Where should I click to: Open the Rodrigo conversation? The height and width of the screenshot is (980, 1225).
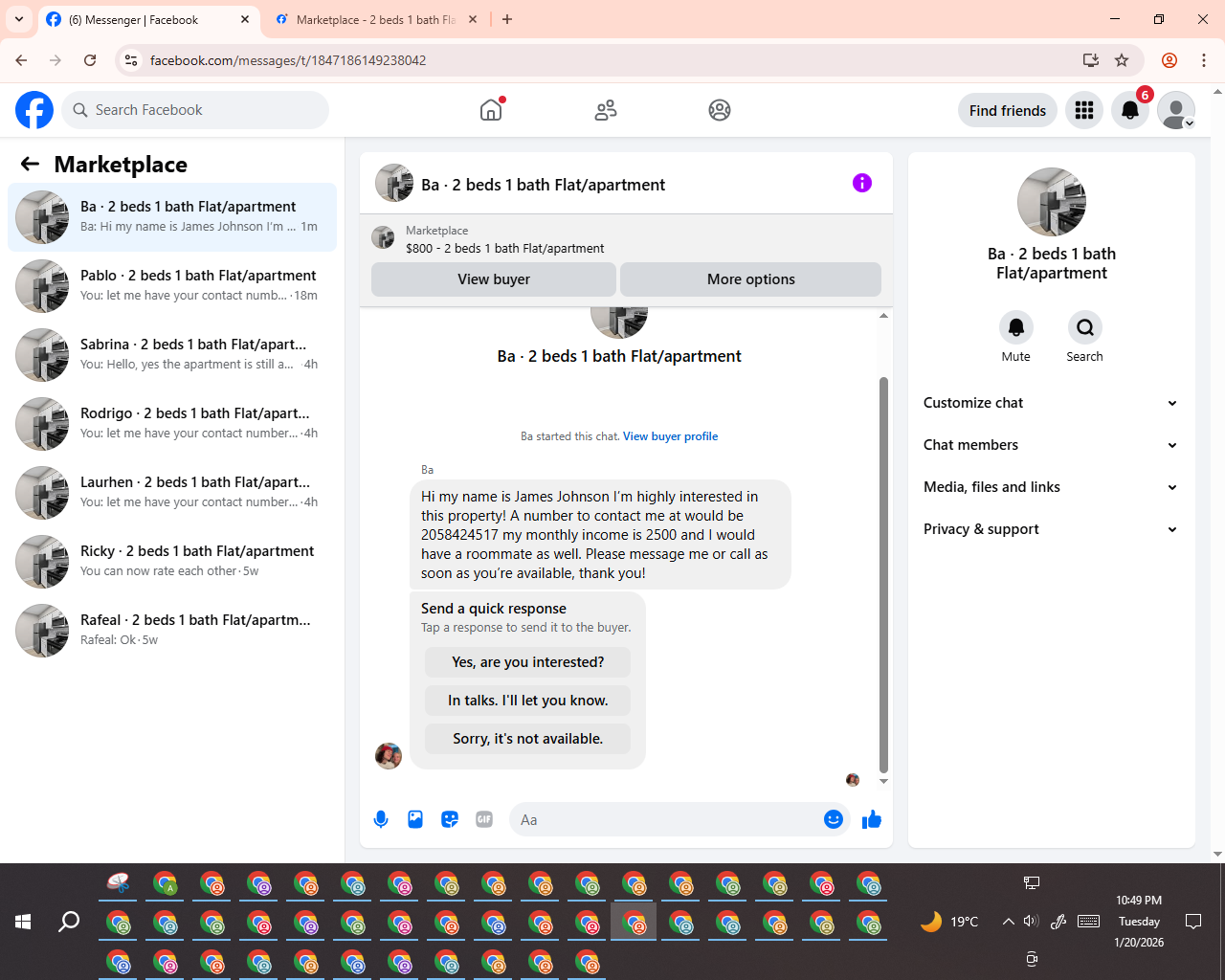(x=172, y=424)
